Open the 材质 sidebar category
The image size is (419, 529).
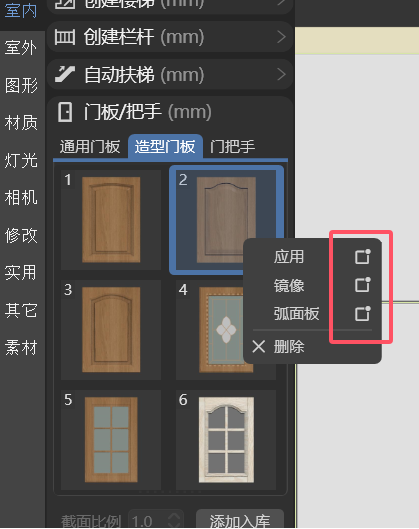[x=21, y=122]
